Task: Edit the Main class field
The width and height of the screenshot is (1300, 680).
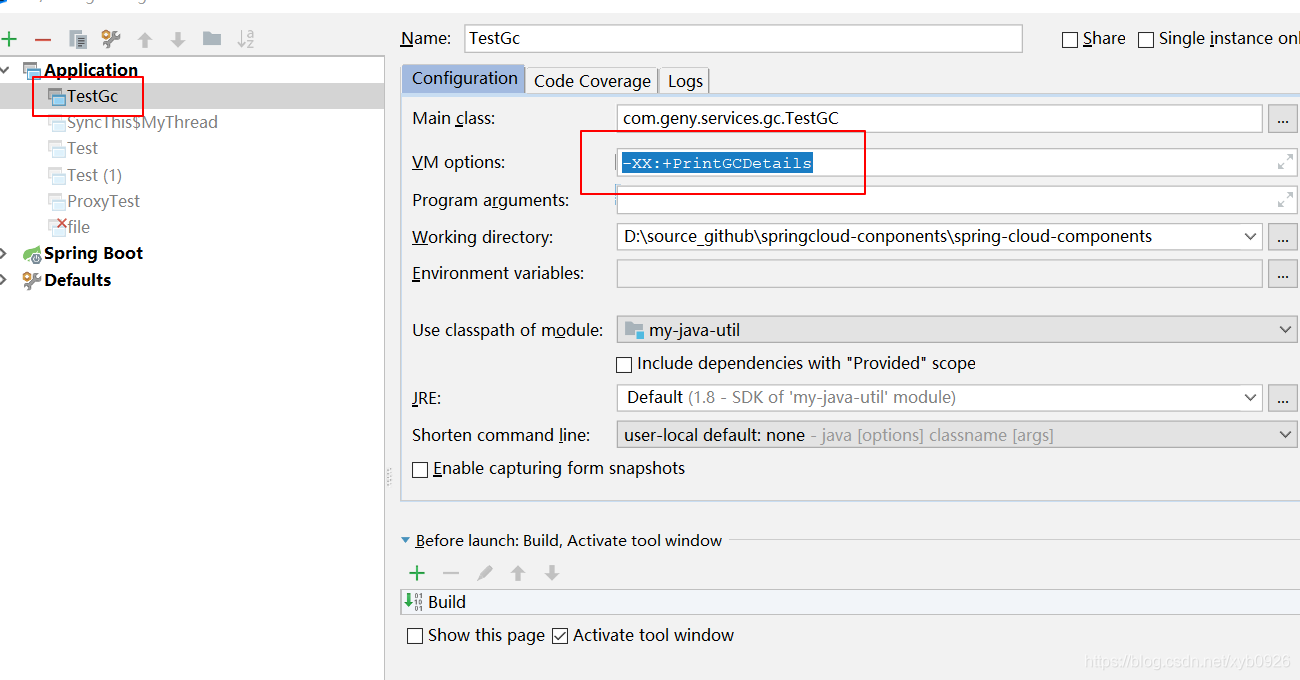Action: point(939,118)
